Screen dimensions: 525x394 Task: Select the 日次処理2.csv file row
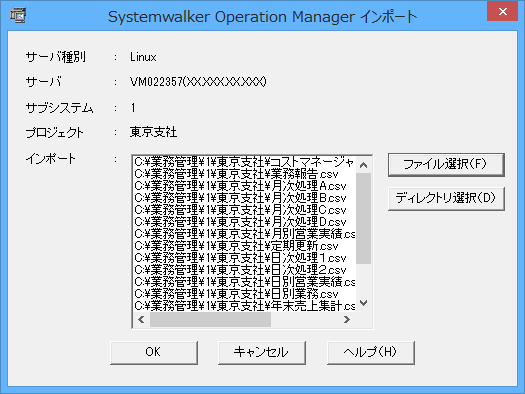click(244, 270)
